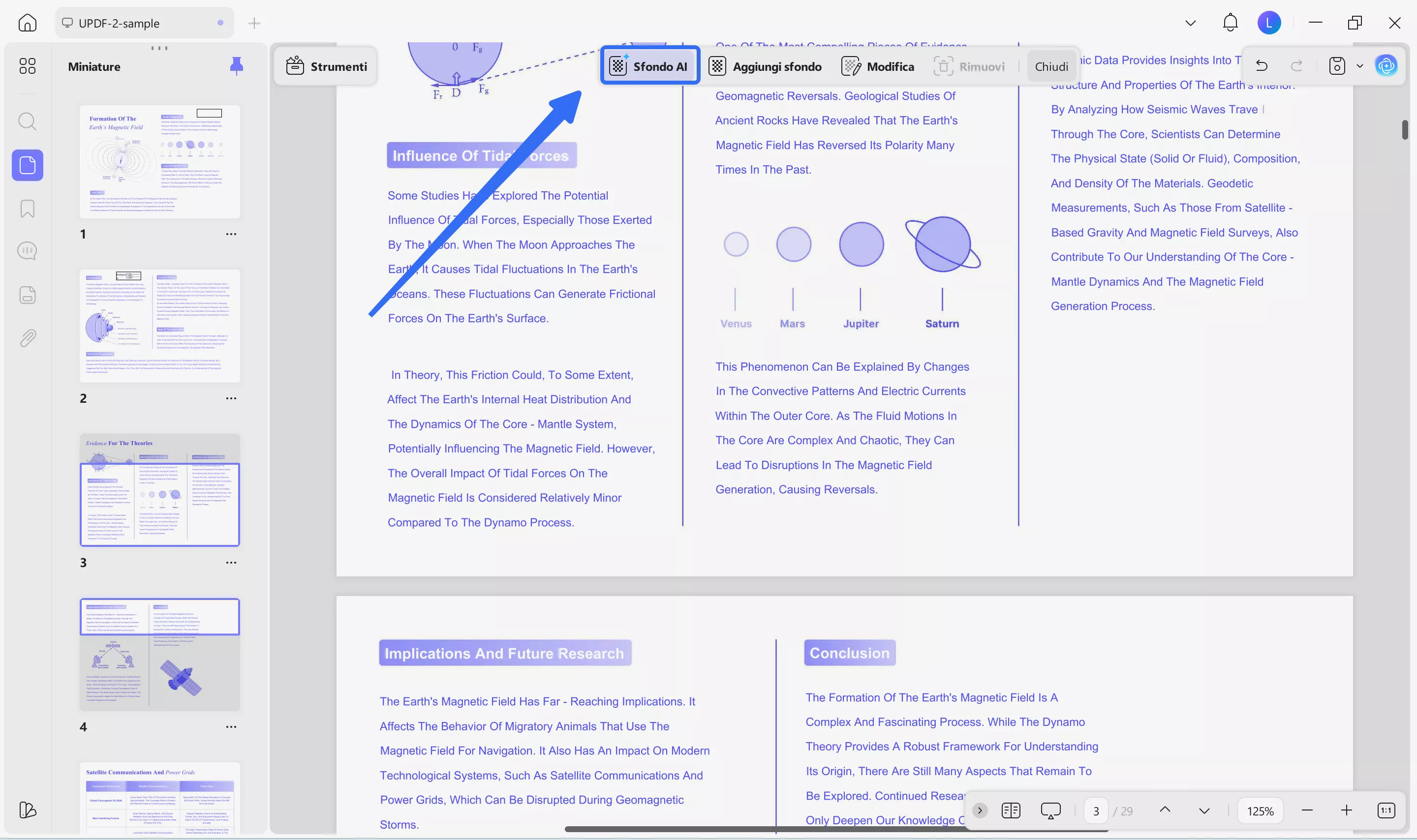Toggle 1:1 actual size view

[1386, 810]
